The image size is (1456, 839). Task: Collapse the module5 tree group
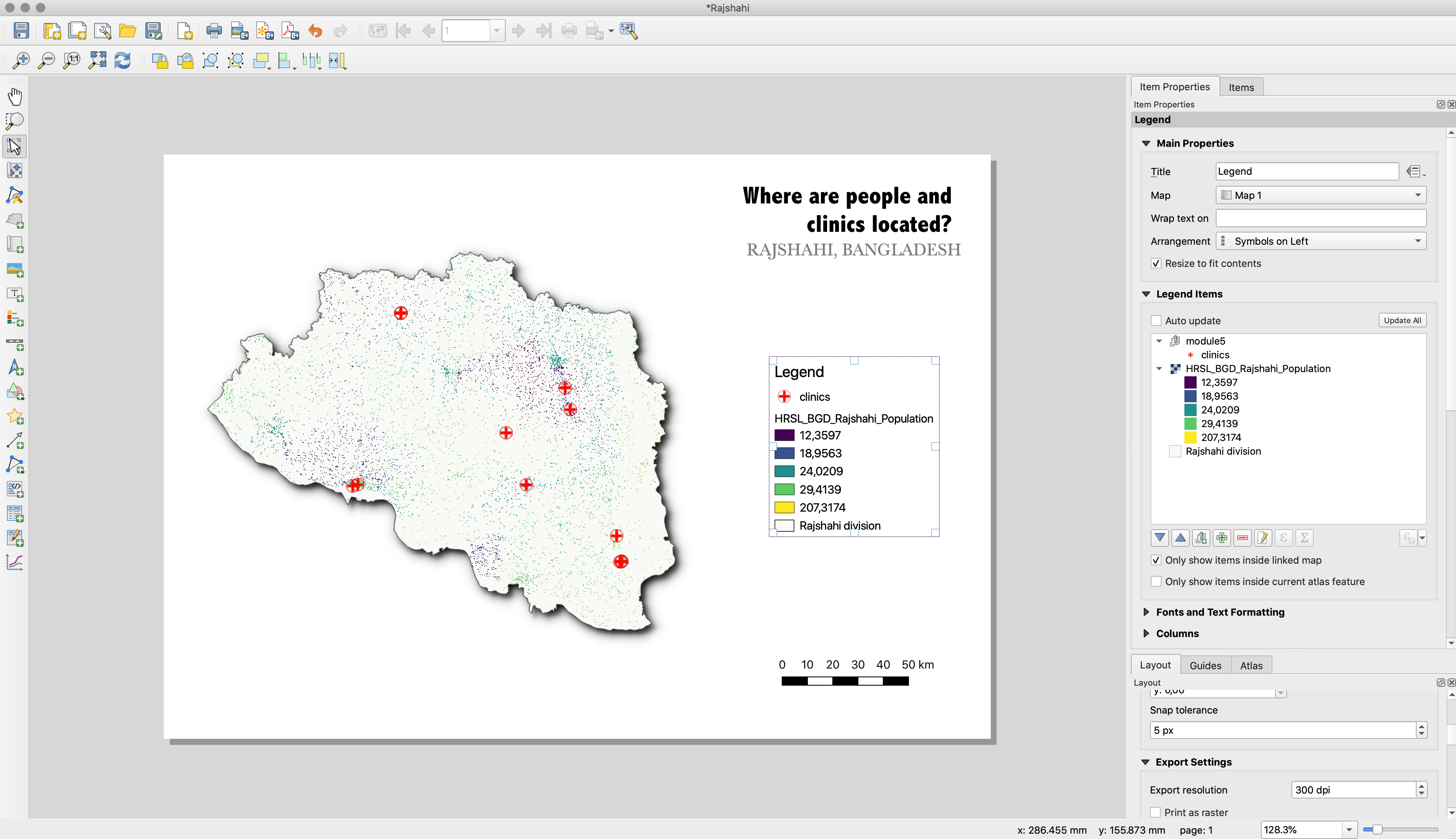click(1159, 341)
